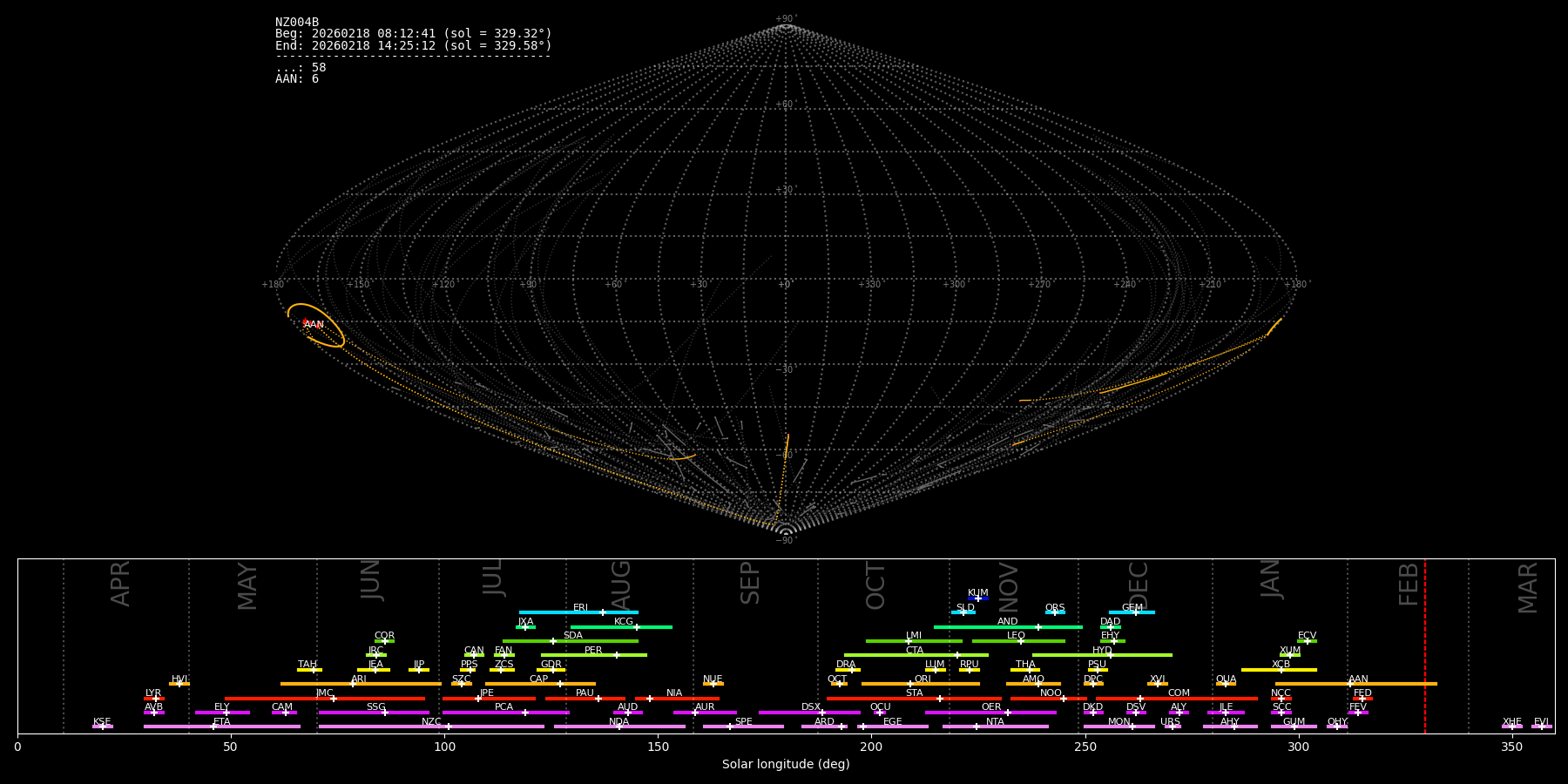Select the 'End: 20260218 14:25:12' line
Viewport: 1568px width, 784px height.
(414, 45)
